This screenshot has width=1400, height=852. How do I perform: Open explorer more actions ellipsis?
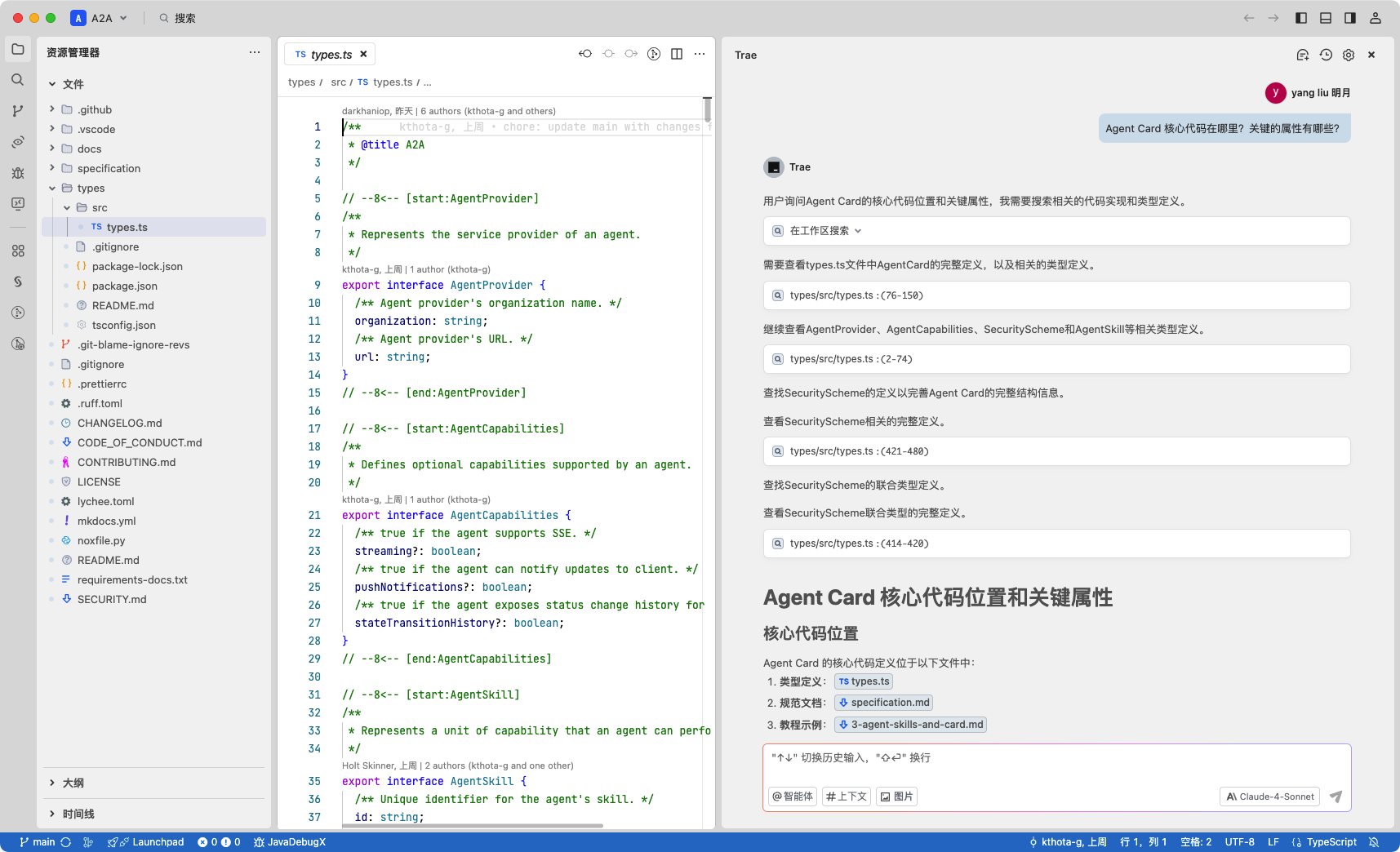pyautogui.click(x=255, y=52)
